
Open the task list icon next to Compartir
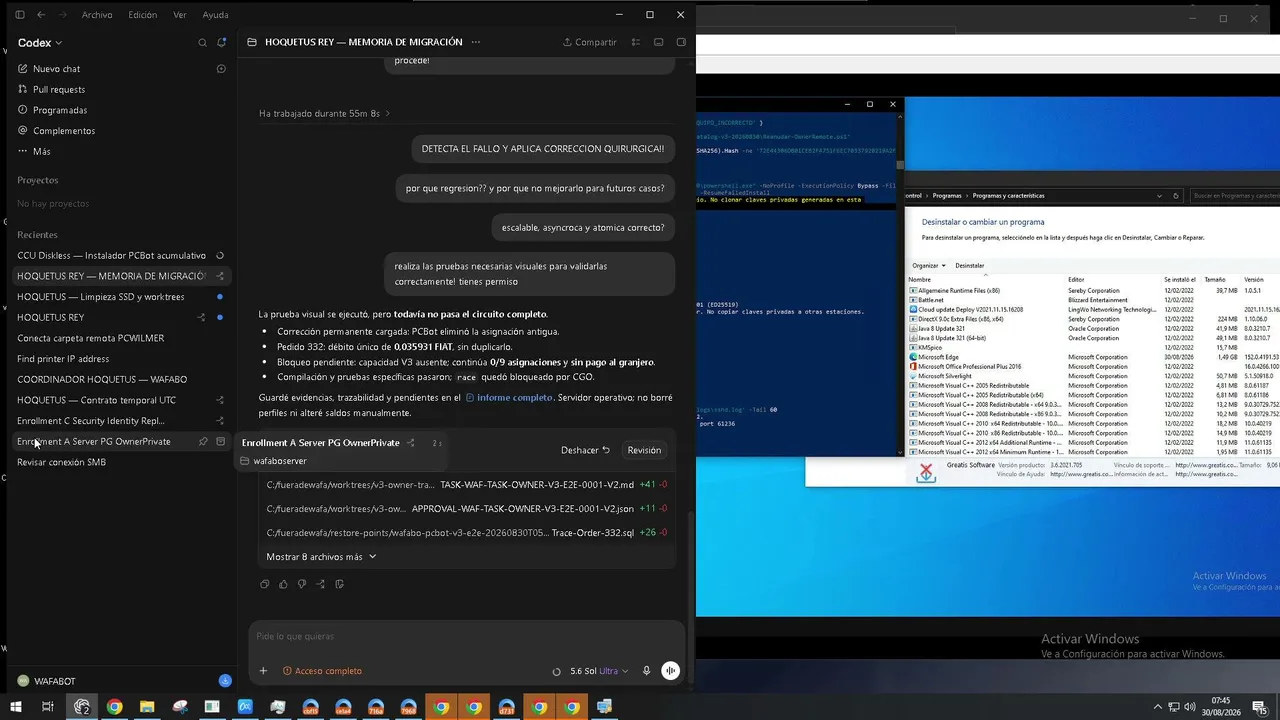click(636, 42)
